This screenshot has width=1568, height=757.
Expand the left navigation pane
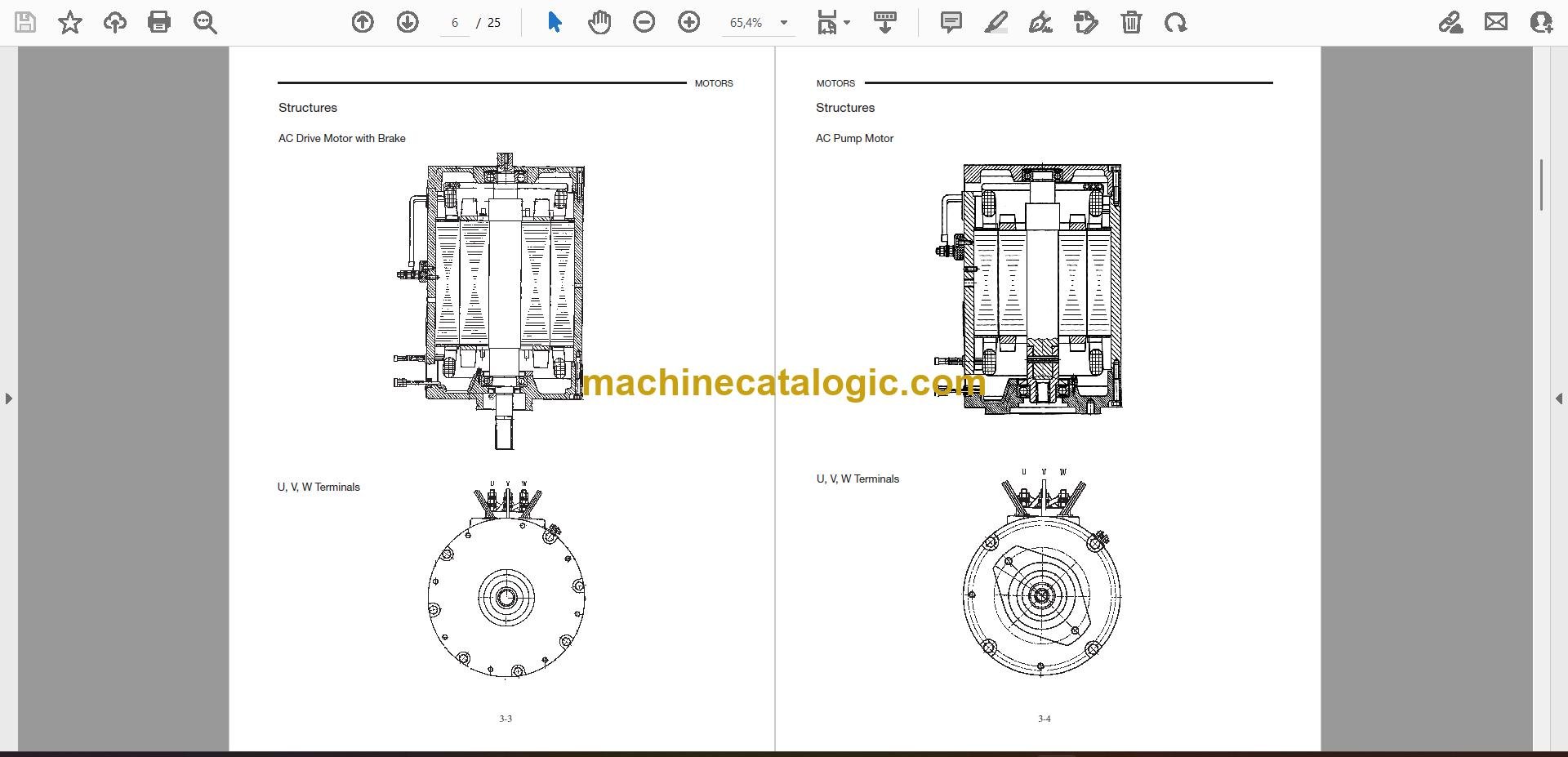tap(8, 399)
